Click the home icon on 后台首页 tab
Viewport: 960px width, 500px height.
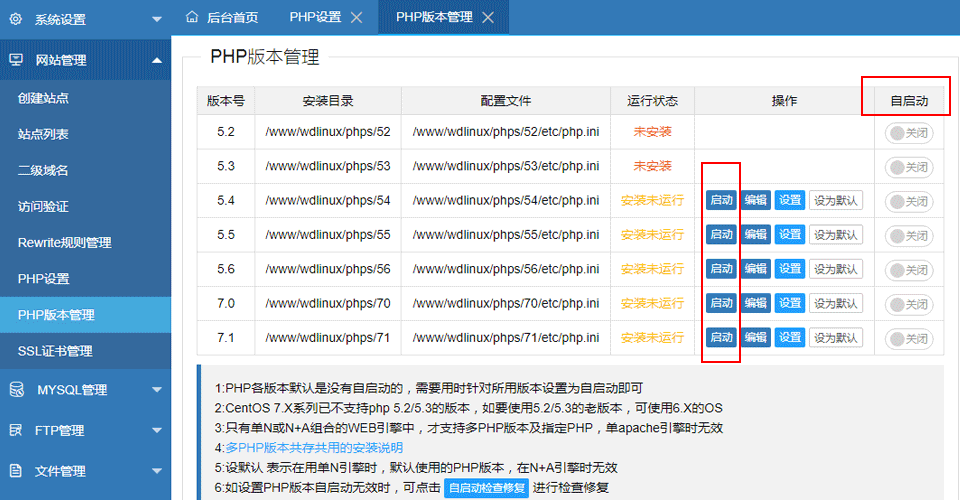[192, 17]
